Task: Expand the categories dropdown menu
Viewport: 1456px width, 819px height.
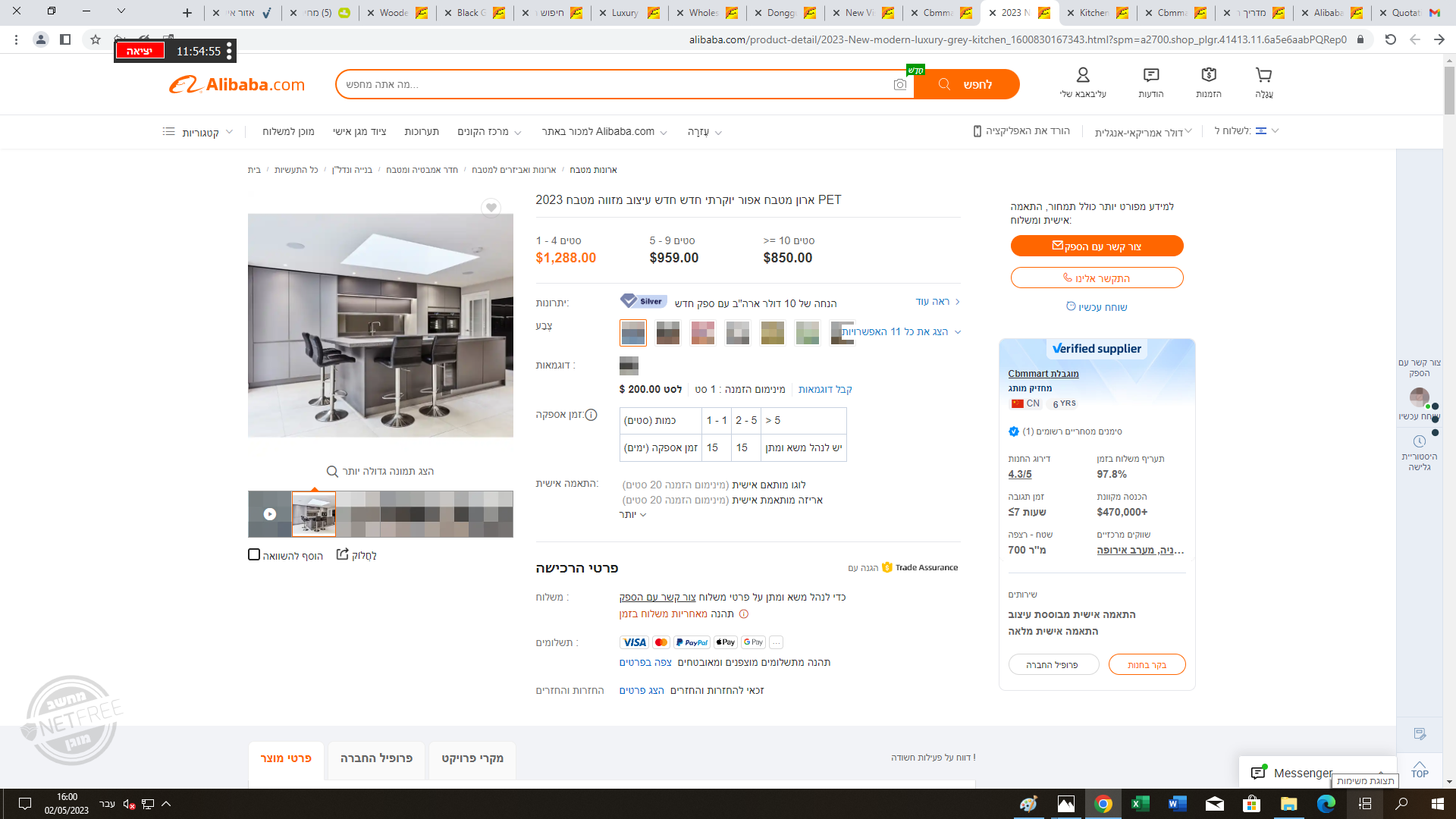Action: [x=199, y=132]
